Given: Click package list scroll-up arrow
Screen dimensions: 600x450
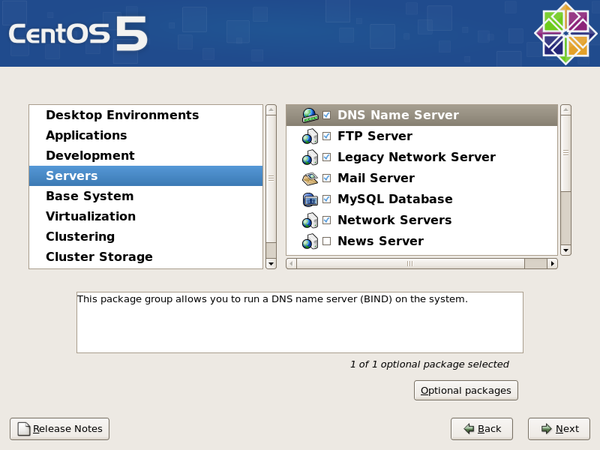Looking at the screenshot, I should [x=566, y=110].
